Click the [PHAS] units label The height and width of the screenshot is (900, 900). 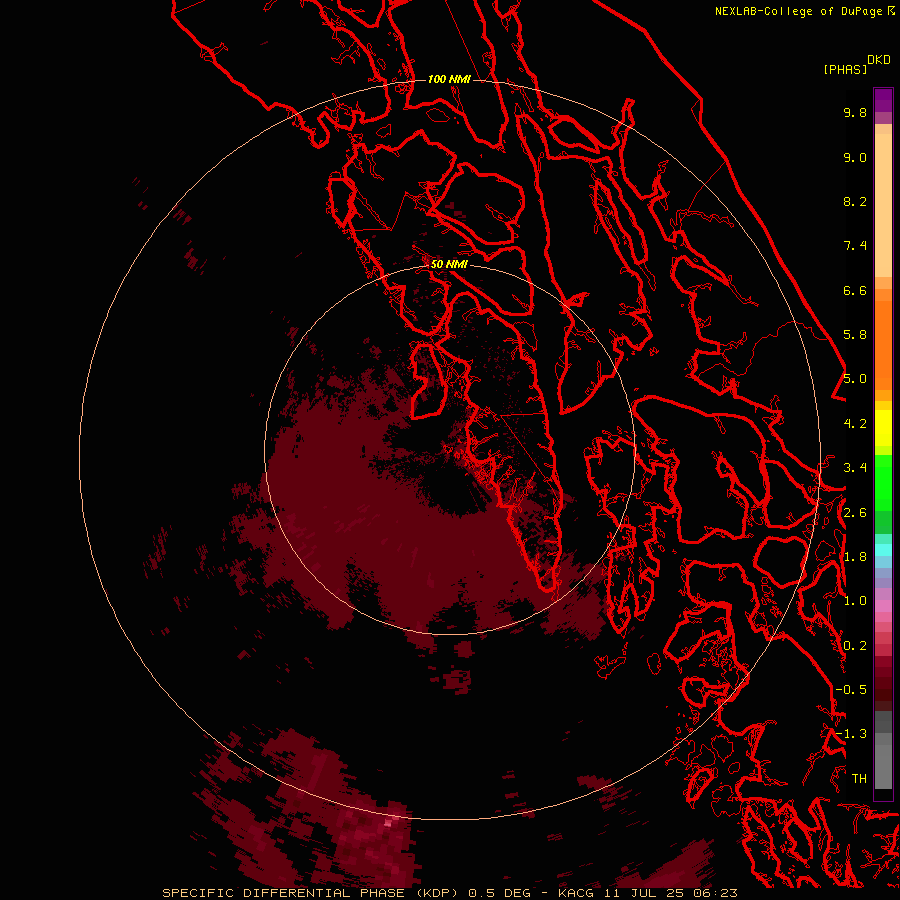[845, 70]
